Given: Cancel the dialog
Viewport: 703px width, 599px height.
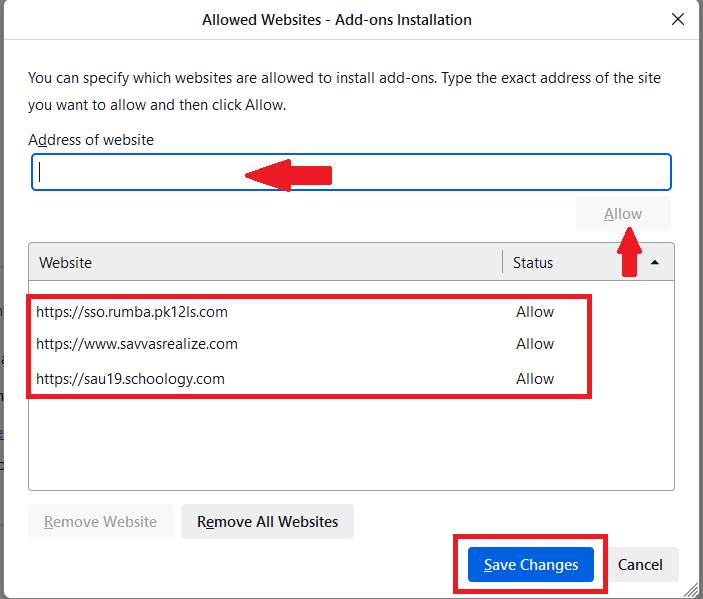Looking at the screenshot, I should [640, 564].
